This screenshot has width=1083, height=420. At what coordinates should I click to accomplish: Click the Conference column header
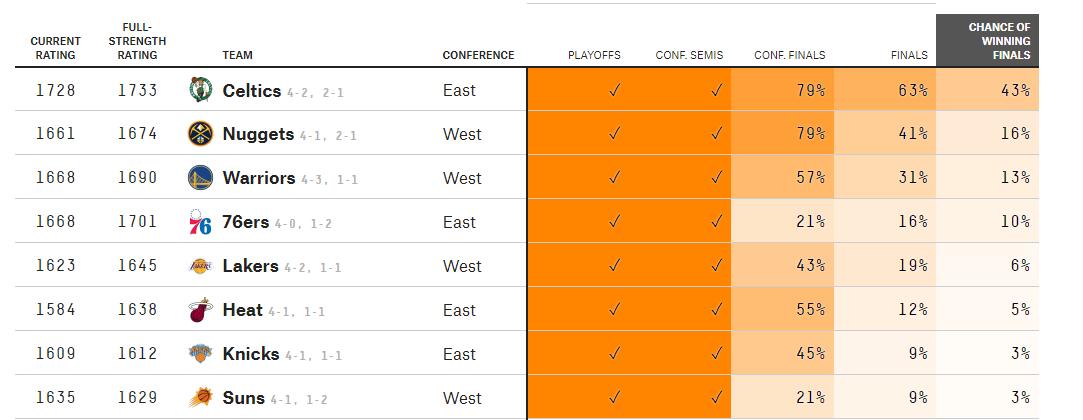(478, 55)
